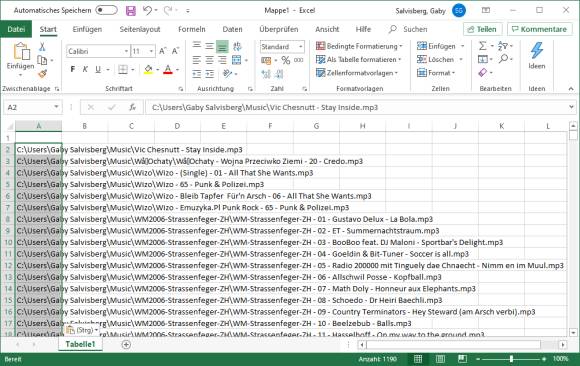This screenshot has width=580, height=366.
Task: Toggle bottom align button
Action: 222,46
